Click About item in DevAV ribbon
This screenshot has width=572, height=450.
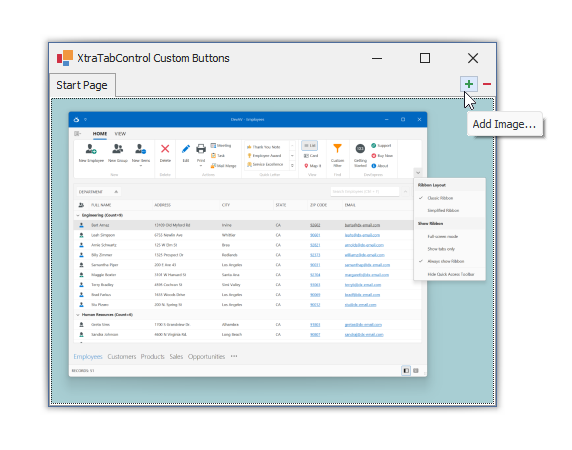tap(380, 166)
